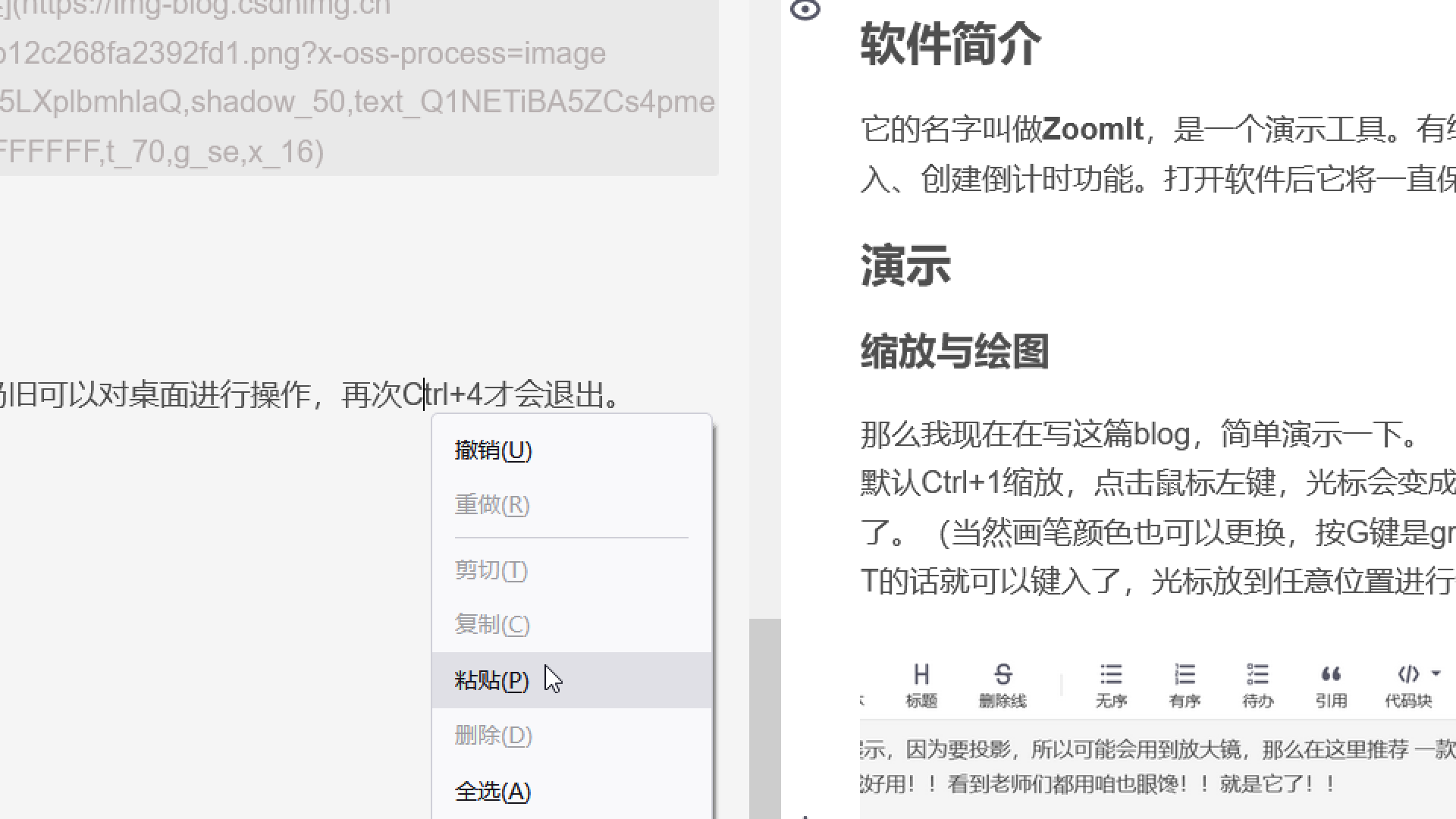Insert 有序 ordered list
The image size is (1456, 819).
coord(1185,685)
